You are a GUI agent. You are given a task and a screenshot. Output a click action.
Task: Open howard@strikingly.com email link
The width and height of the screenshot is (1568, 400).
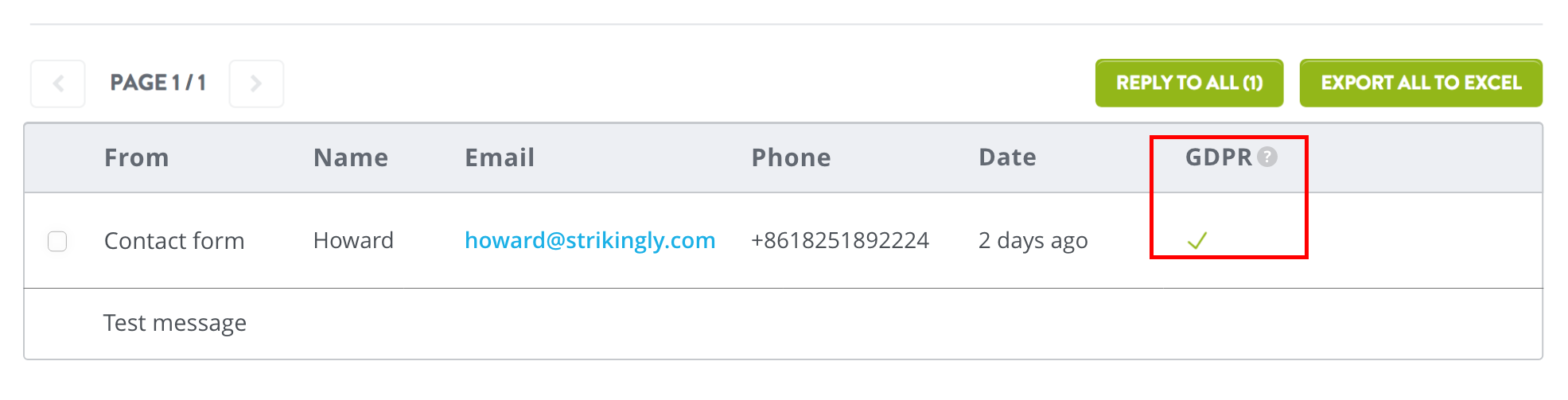[x=589, y=240]
